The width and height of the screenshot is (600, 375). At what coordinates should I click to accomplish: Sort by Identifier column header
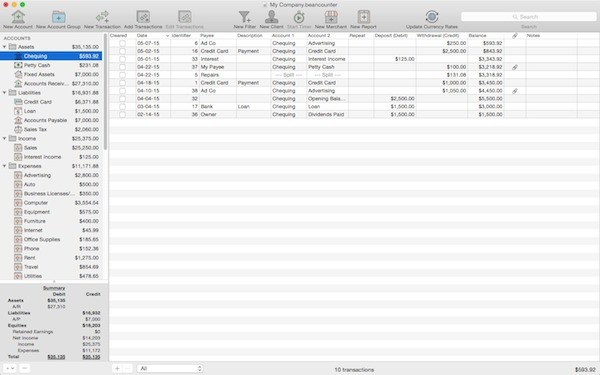pos(184,36)
